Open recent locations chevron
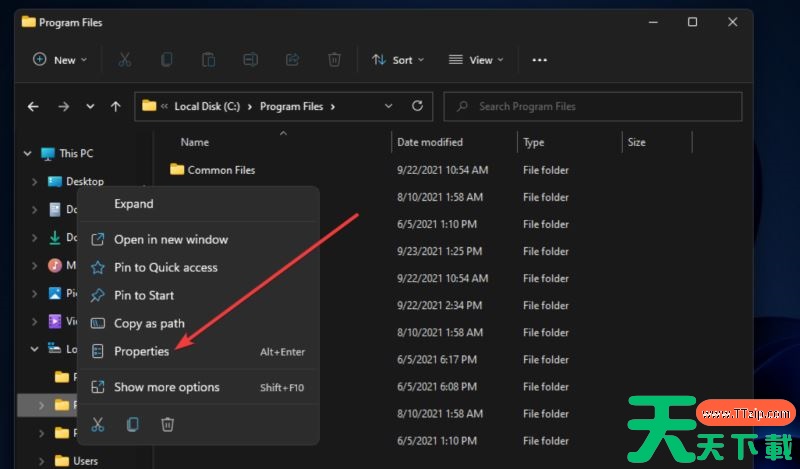Image resolution: width=800 pixels, height=469 pixels. [90, 107]
